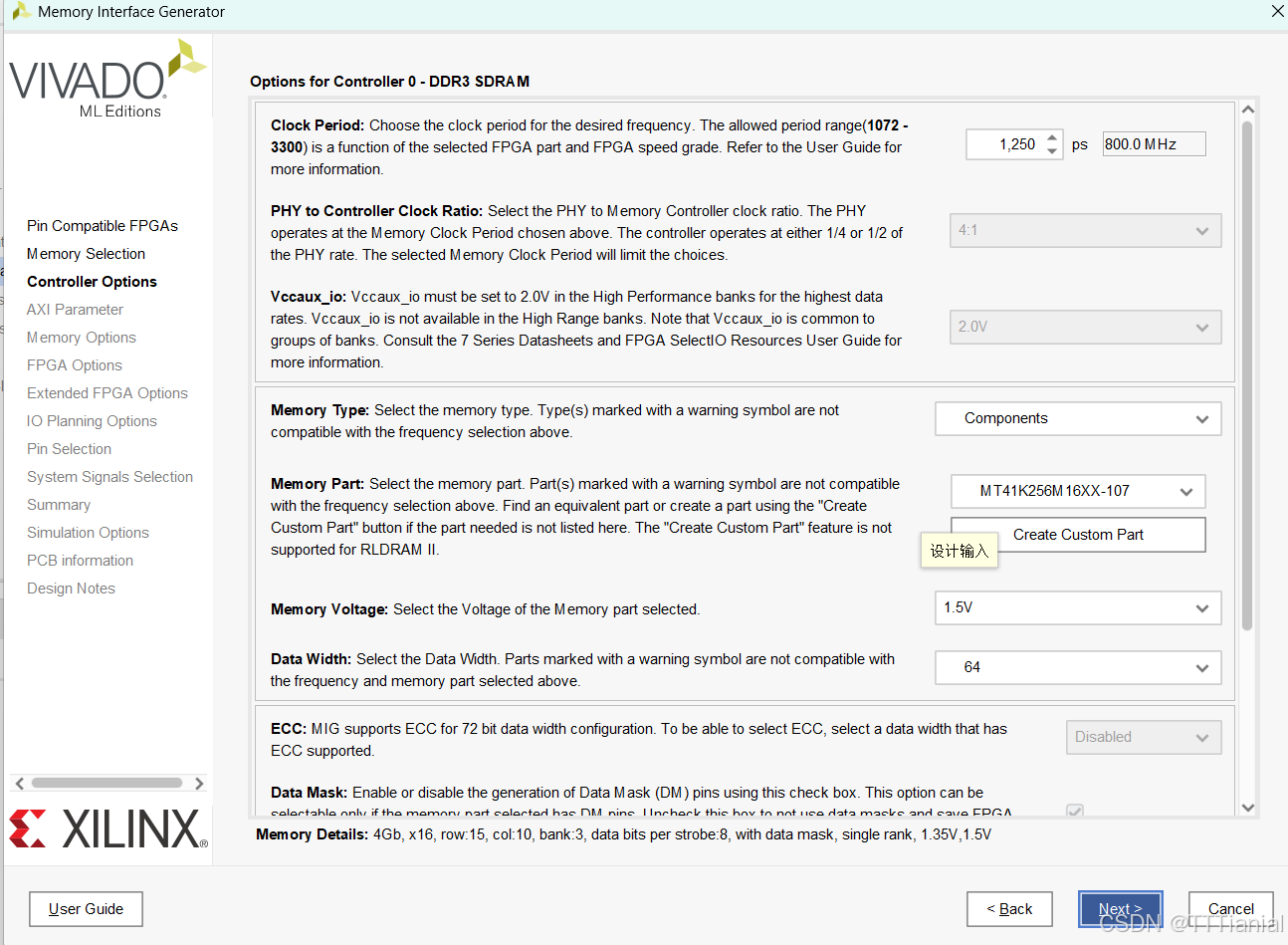This screenshot has height=945, width=1288.
Task: Click the vertical scrollbar thumb in options panel
Action: pos(1248,375)
